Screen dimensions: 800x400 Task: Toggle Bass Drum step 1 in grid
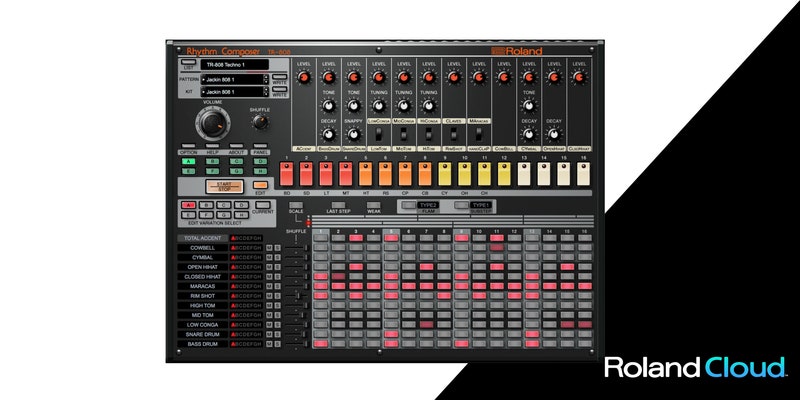(320, 343)
